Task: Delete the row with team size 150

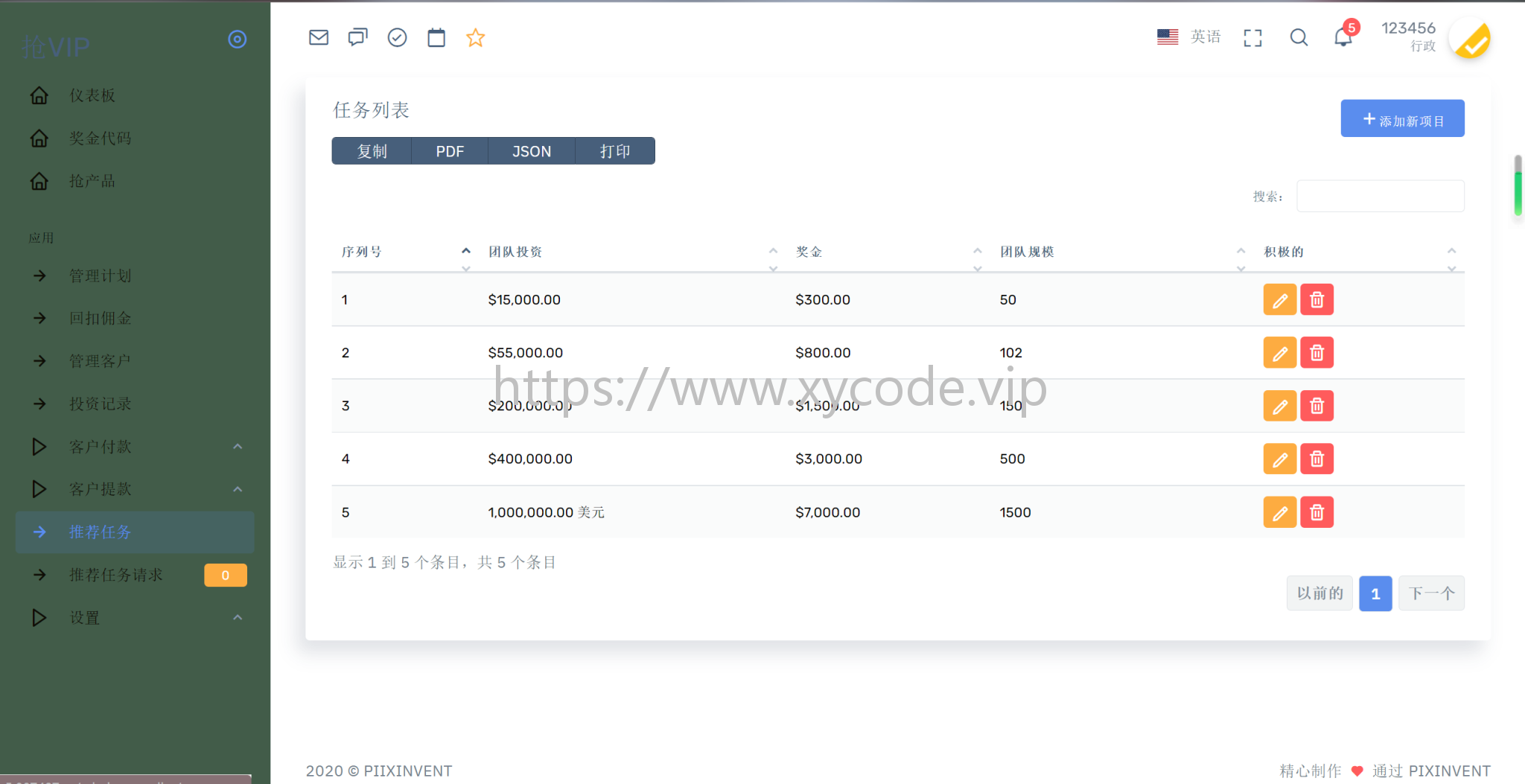Action: [1317, 406]
